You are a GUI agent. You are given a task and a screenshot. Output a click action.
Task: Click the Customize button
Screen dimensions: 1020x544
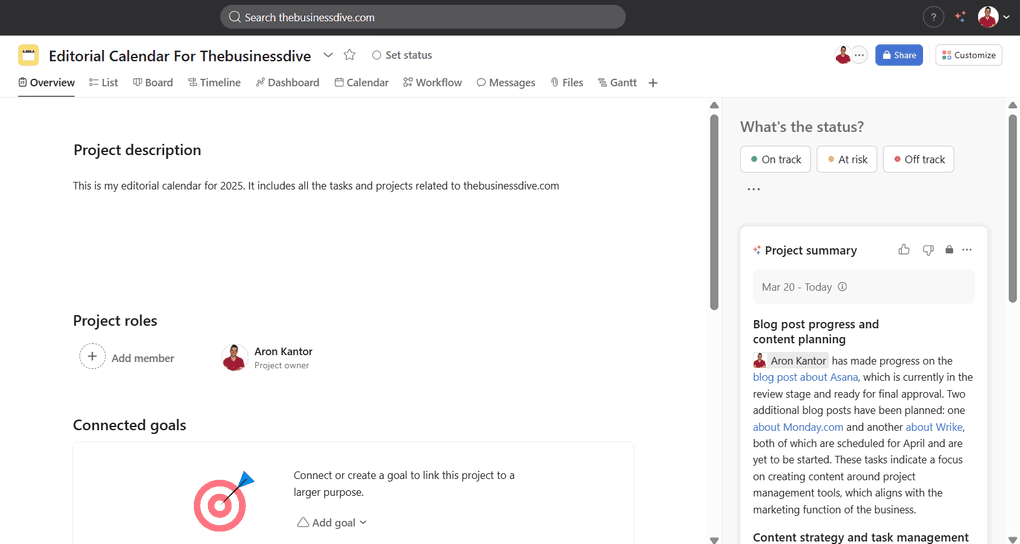click(x=969, y=55)
